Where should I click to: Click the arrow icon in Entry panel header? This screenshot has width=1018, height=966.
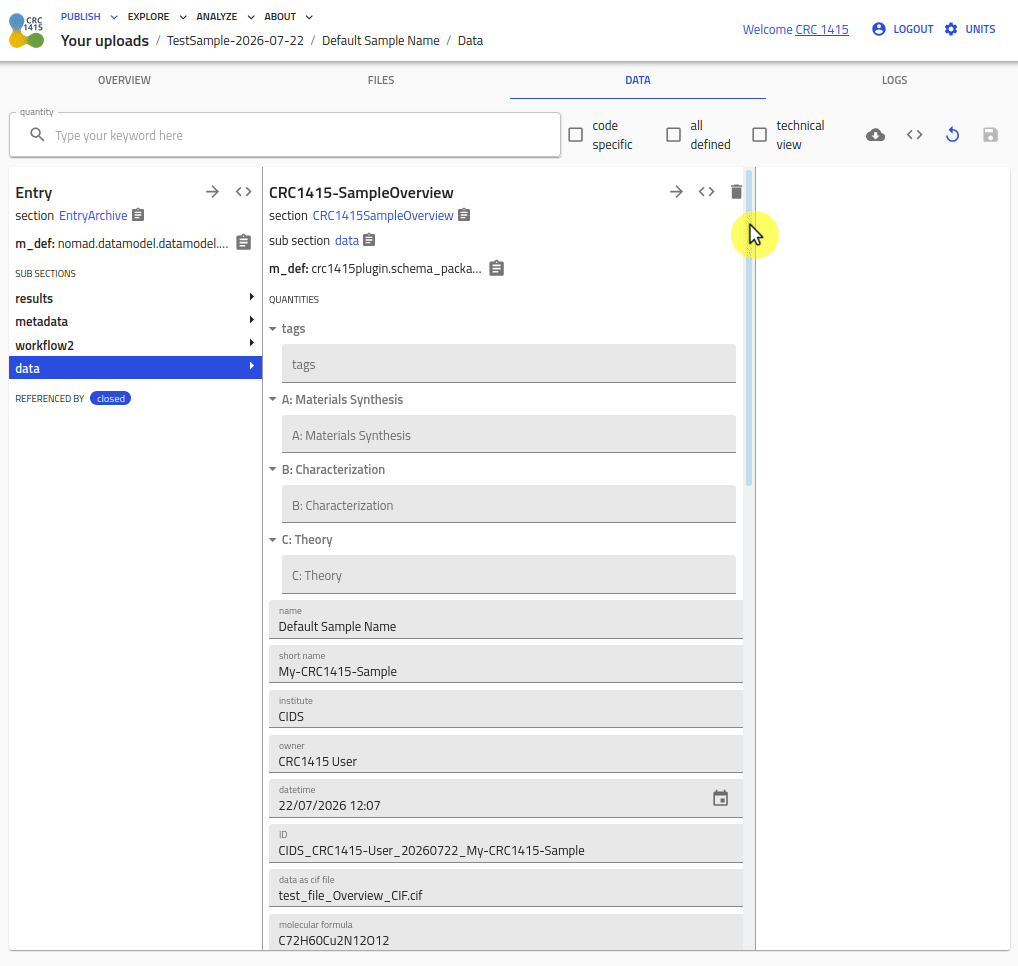[212, 192]
